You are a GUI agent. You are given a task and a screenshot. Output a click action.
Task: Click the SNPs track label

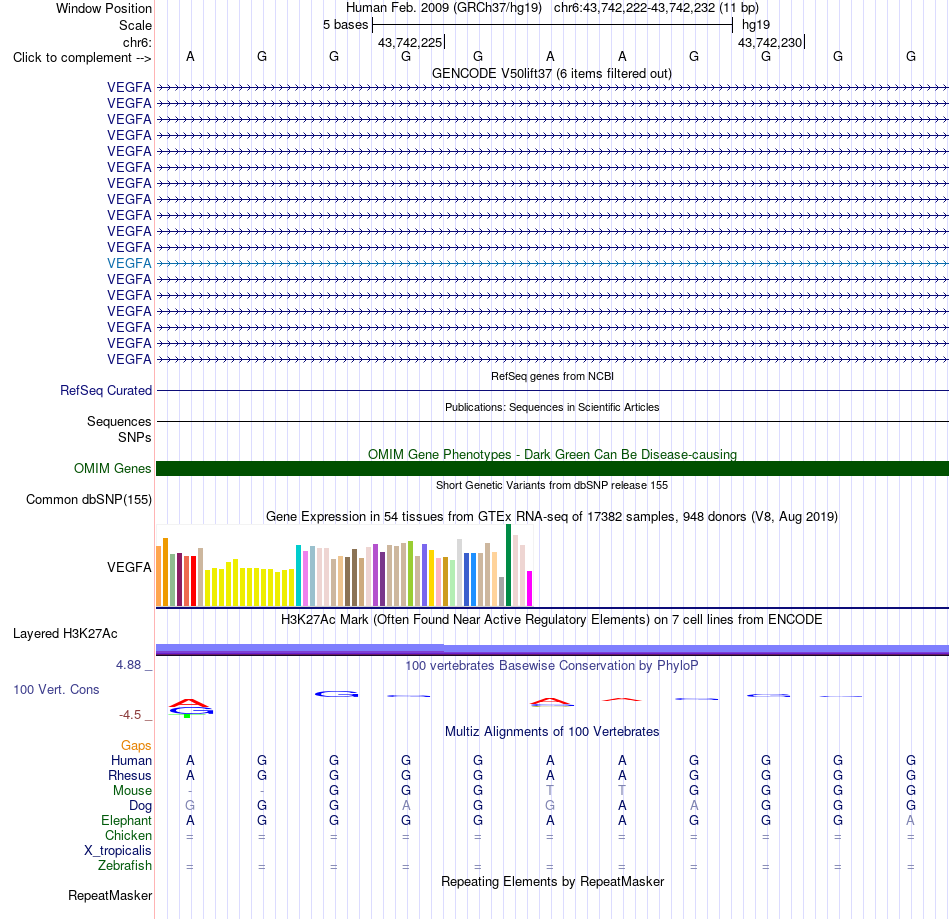click(135, 437)
